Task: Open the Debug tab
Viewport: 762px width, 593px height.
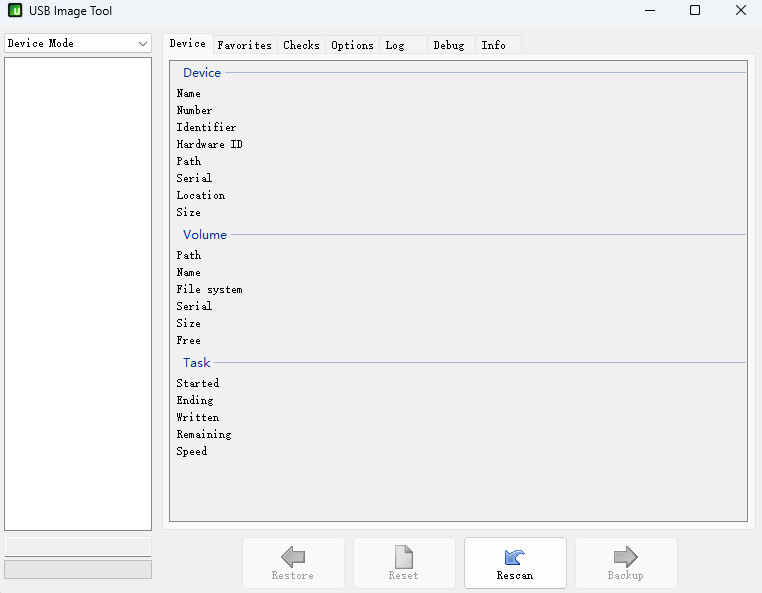Action: coord(451,45)
